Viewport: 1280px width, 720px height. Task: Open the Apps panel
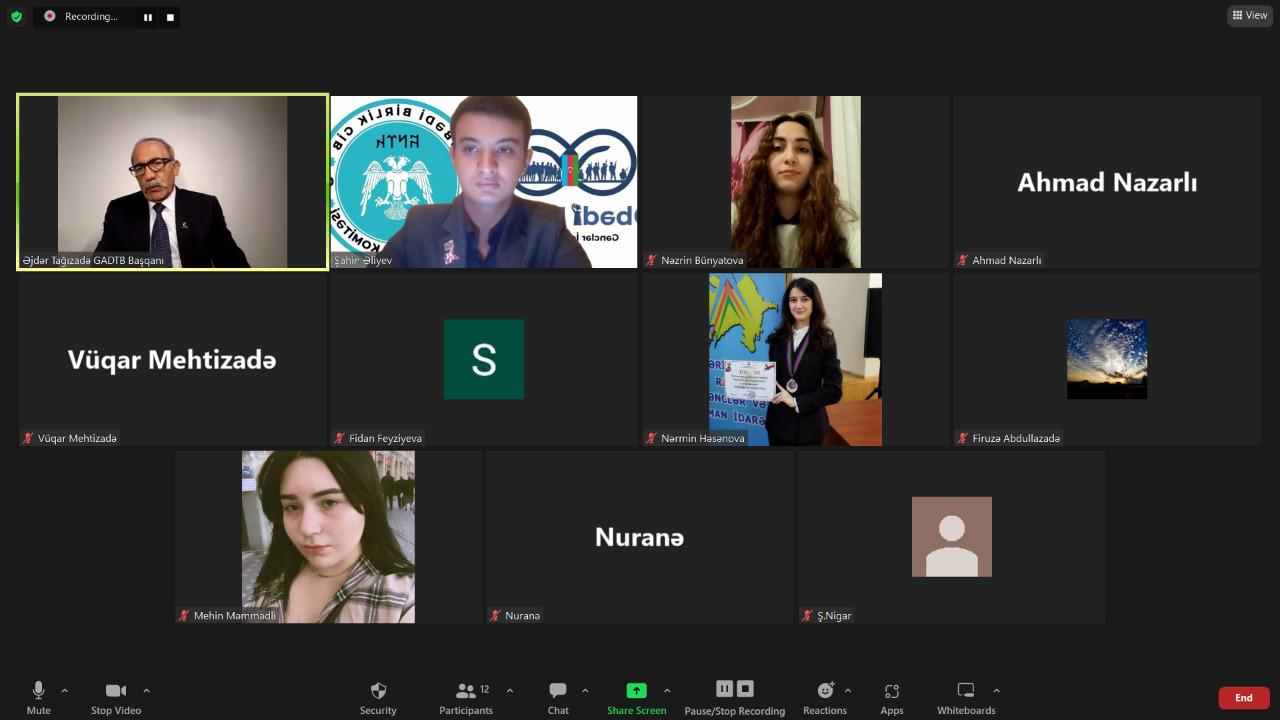[892, 691]
